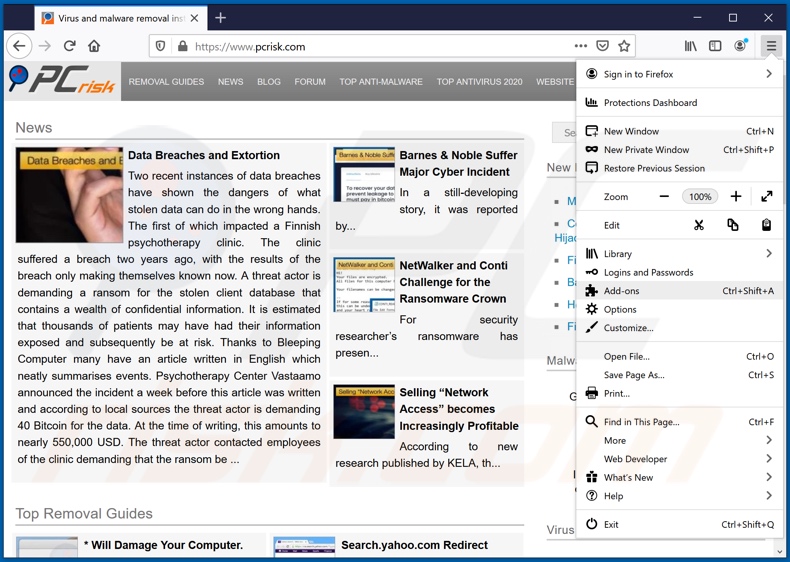Click the Forward navigation arrow
Viewport: 790px width, 562px height.
tap(45, 46)
